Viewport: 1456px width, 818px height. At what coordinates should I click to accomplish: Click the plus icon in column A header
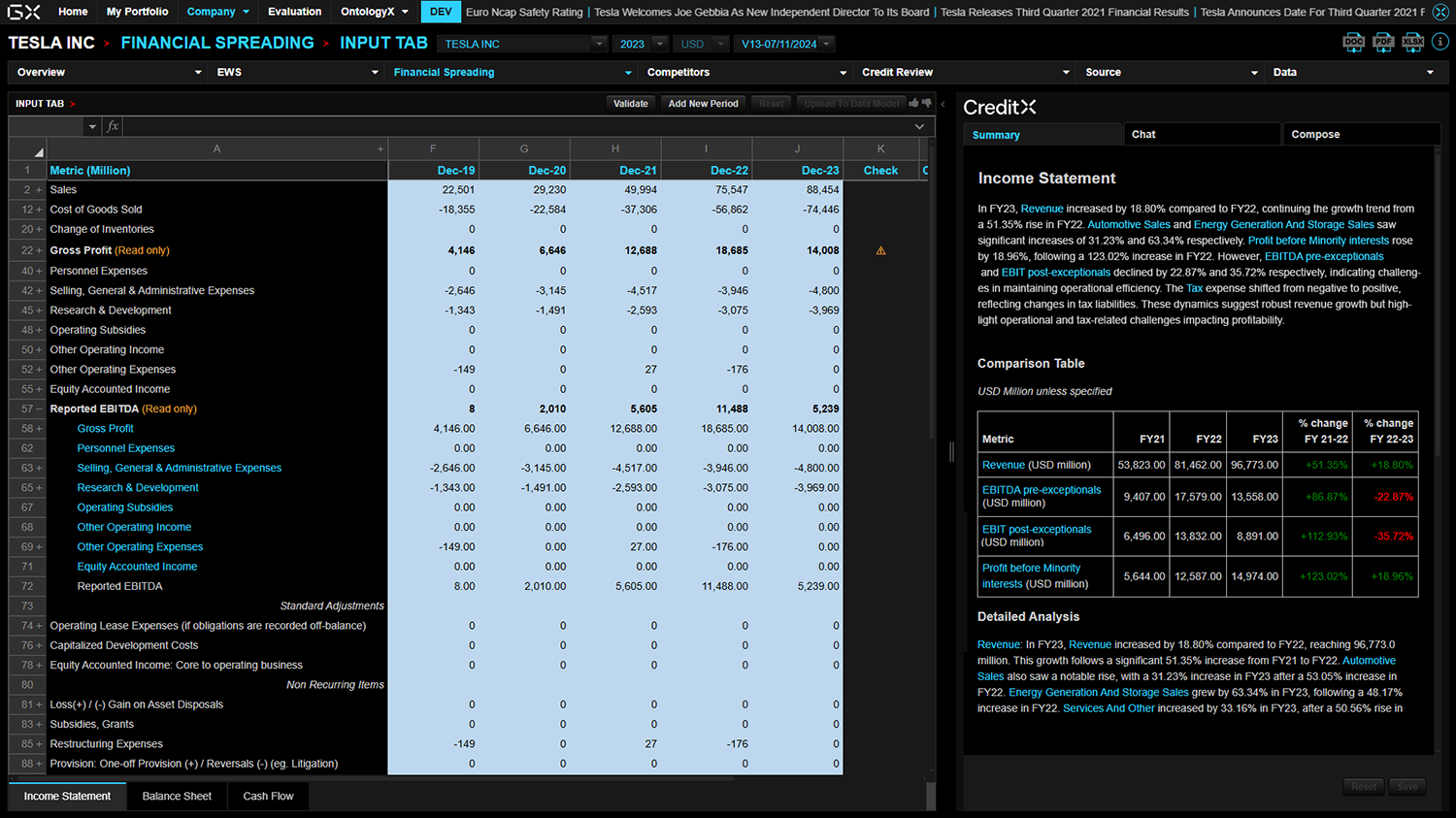[x=381, y=149]
